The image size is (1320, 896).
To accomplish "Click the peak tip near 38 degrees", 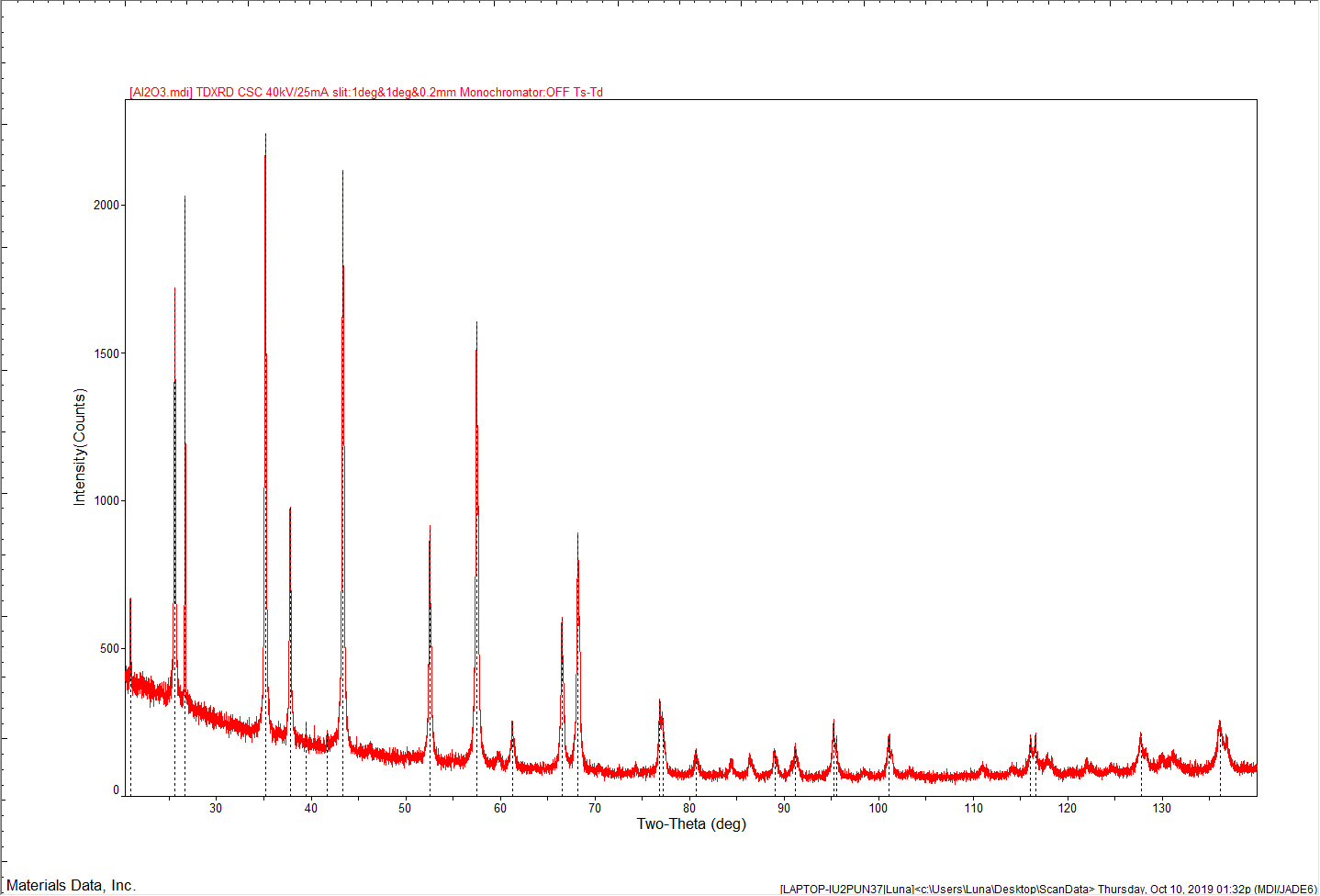I will [x=290, y=510].
